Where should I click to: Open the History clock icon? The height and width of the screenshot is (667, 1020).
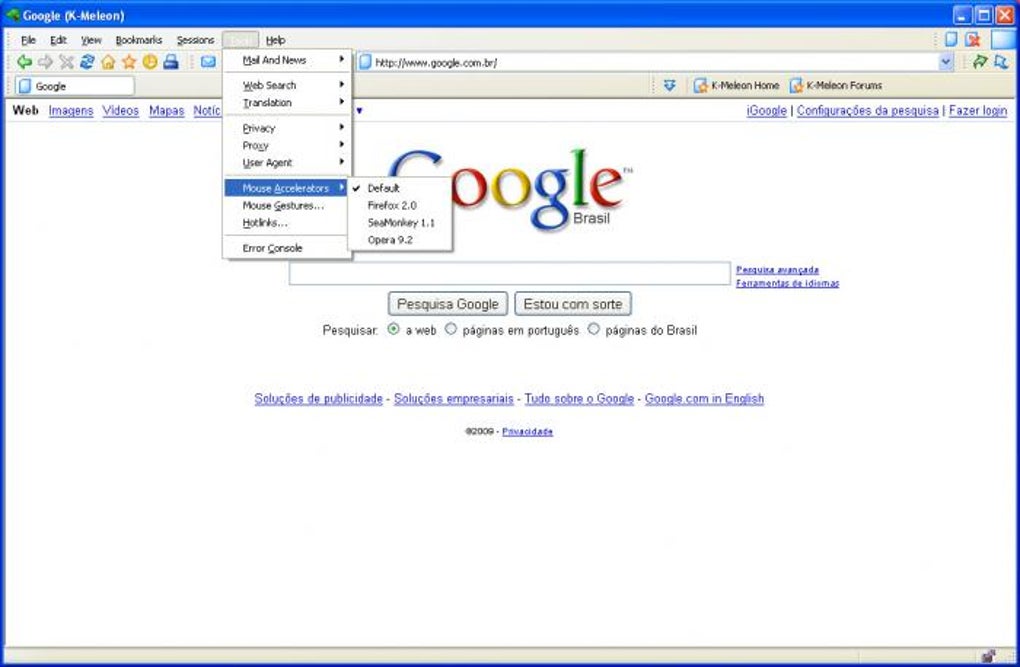pyautogui.click(x=150, y=62)
